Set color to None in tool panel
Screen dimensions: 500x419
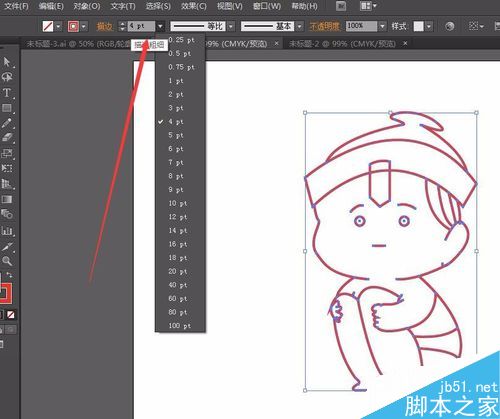(x=11, y=315)
